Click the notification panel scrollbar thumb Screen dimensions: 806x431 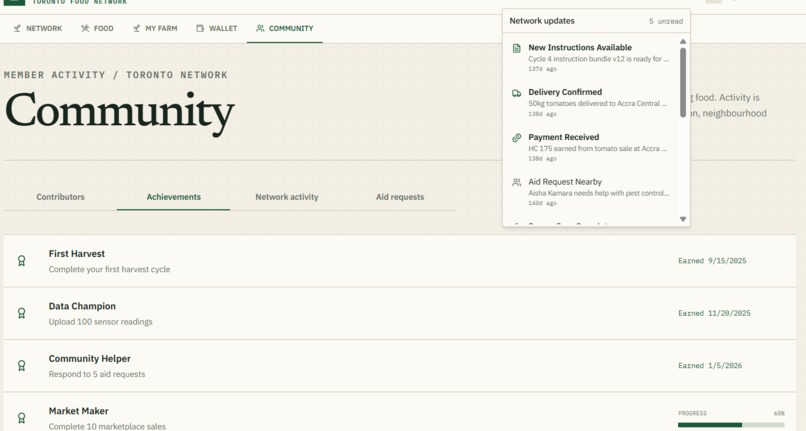pyautogui.click(x=683, y=82)
